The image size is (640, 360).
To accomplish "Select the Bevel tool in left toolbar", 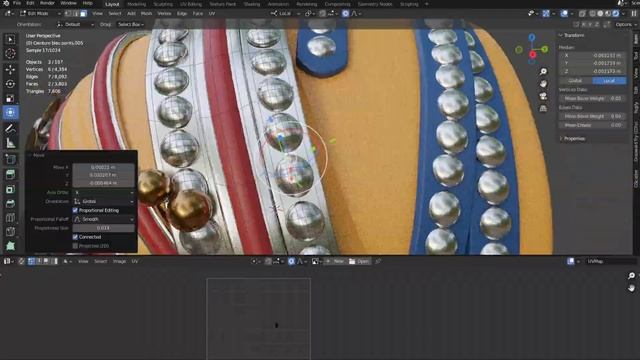I will pyautogui.click(x=10, y=203).
